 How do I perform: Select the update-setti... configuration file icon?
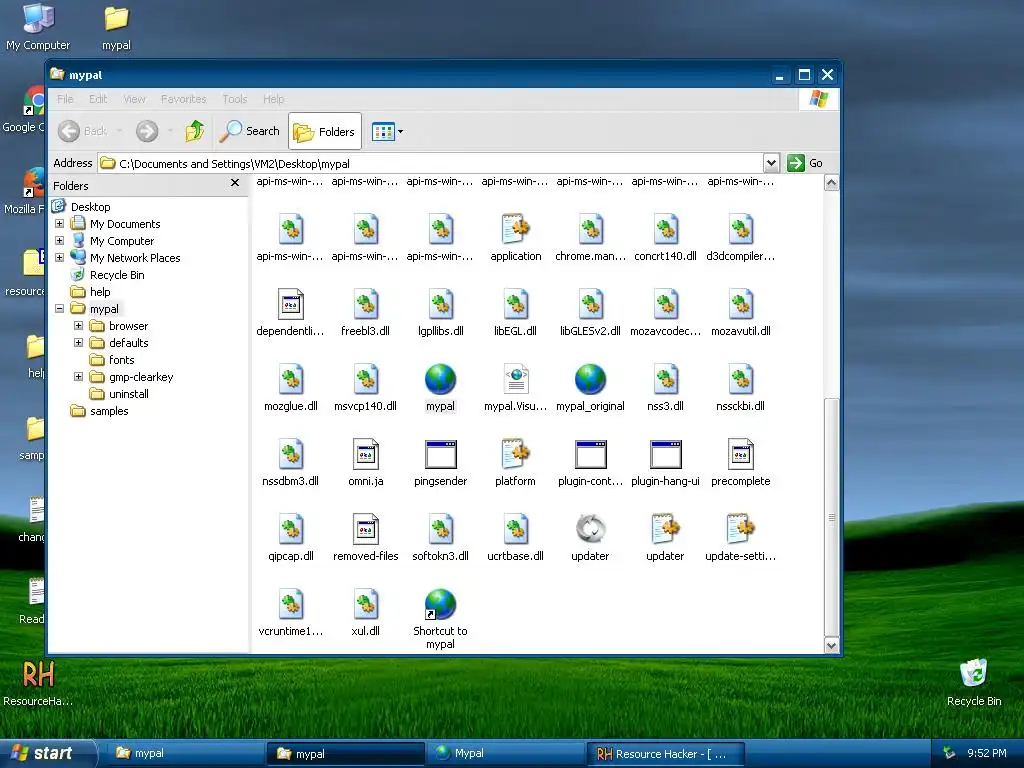click(x=741, y=530)
